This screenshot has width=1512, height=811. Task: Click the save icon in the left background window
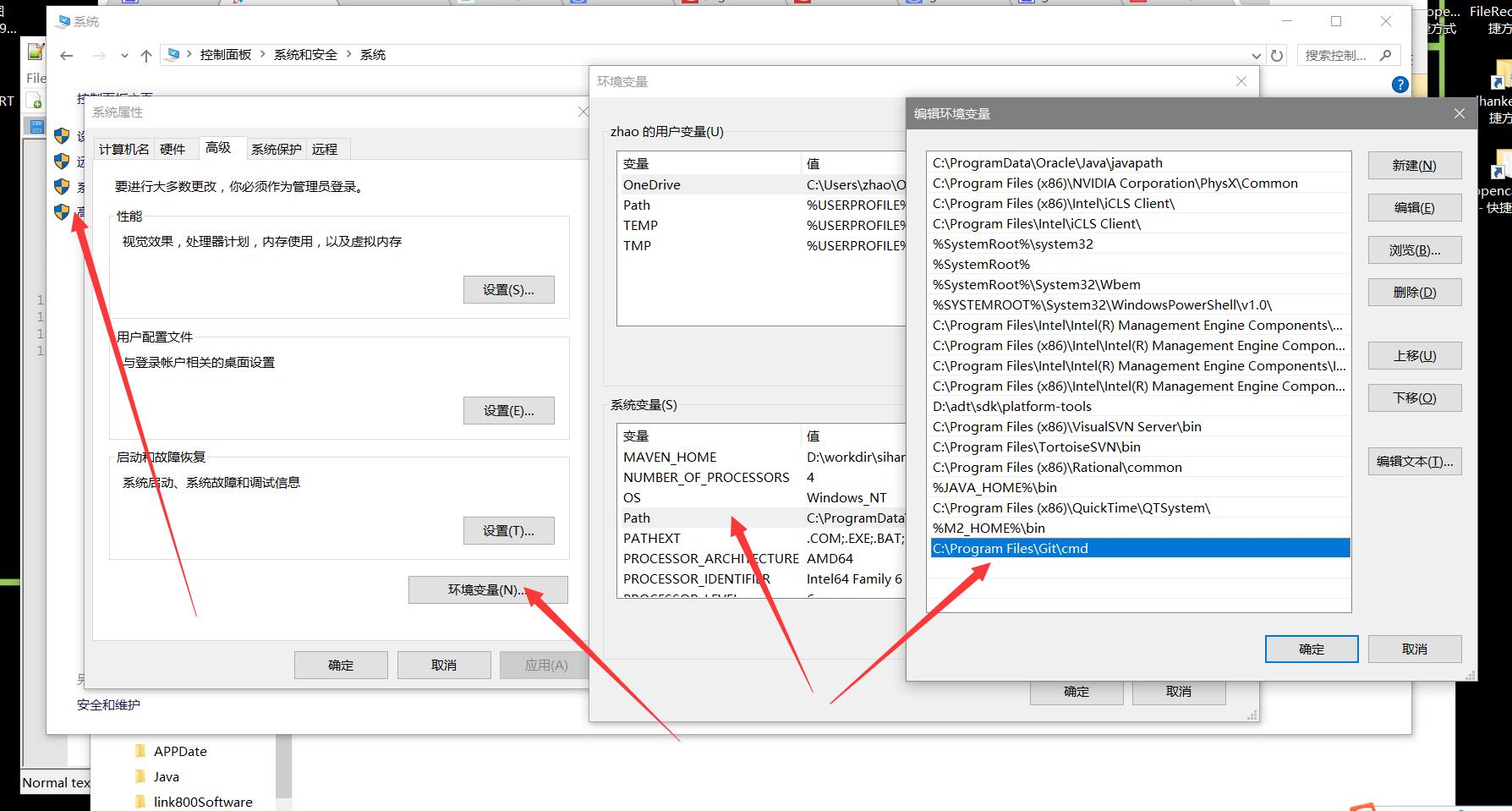(x=36, y=127)
